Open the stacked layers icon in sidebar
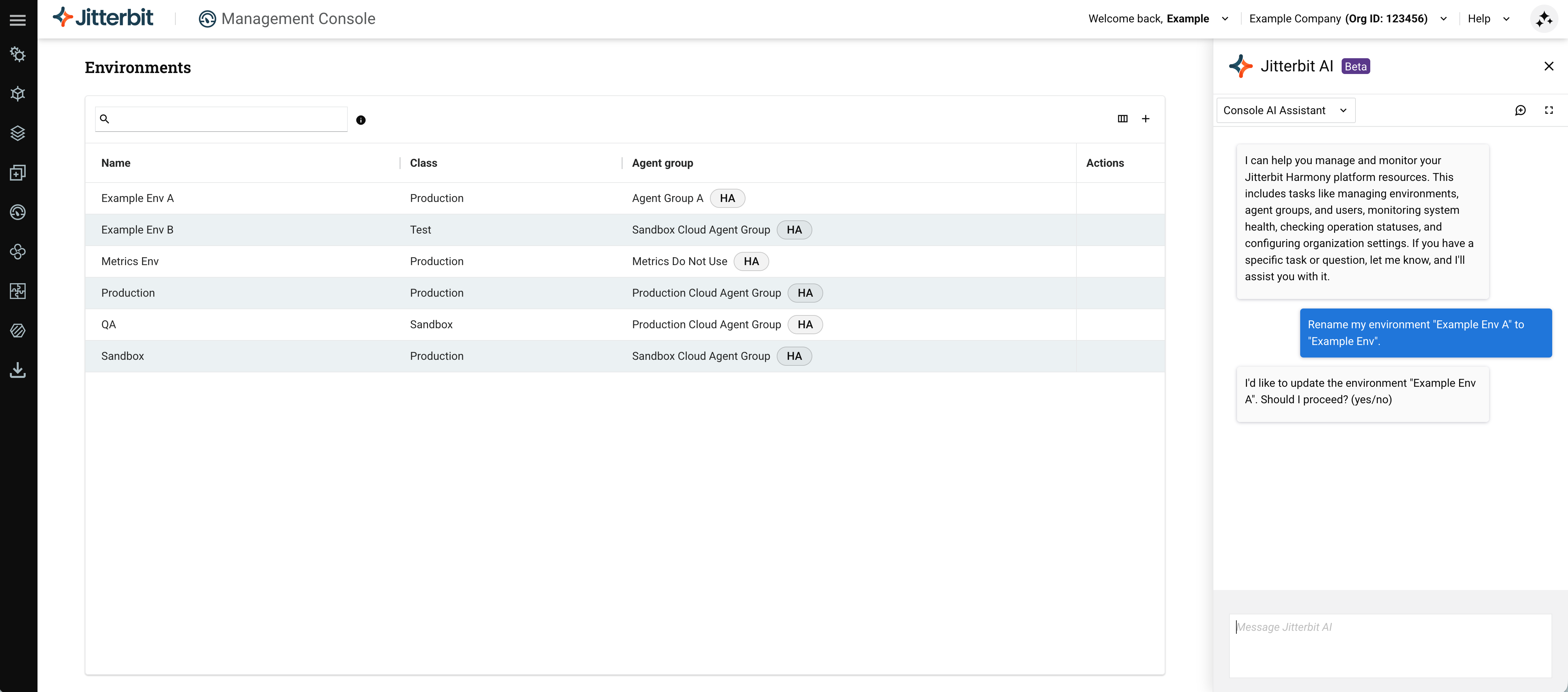The width and height of the screenshot is (1568, 692). (x=18, y=133)
